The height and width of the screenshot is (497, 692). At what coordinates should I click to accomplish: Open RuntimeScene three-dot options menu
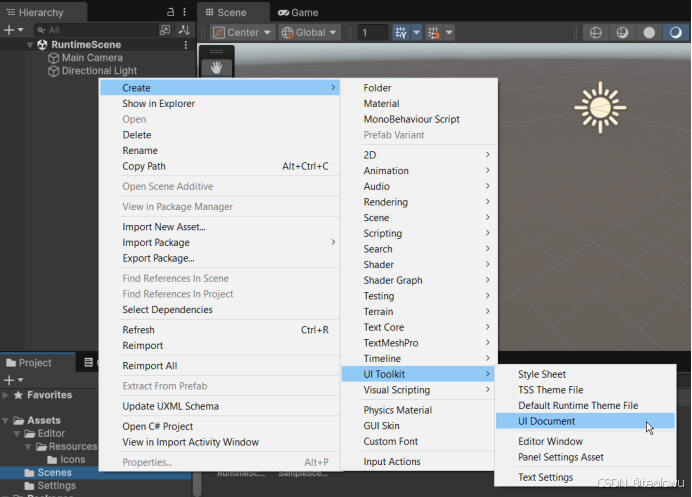pyautogui.click(x=186, y=45)
